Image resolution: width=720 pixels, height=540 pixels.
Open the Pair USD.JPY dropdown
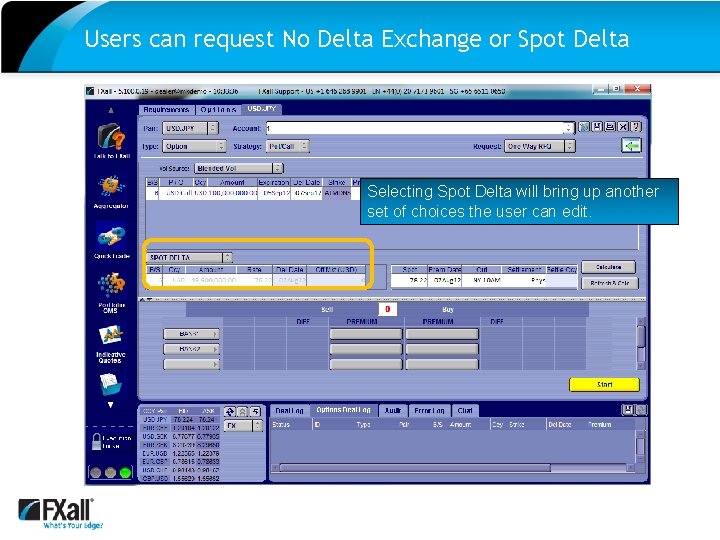(x=191, y=129)
